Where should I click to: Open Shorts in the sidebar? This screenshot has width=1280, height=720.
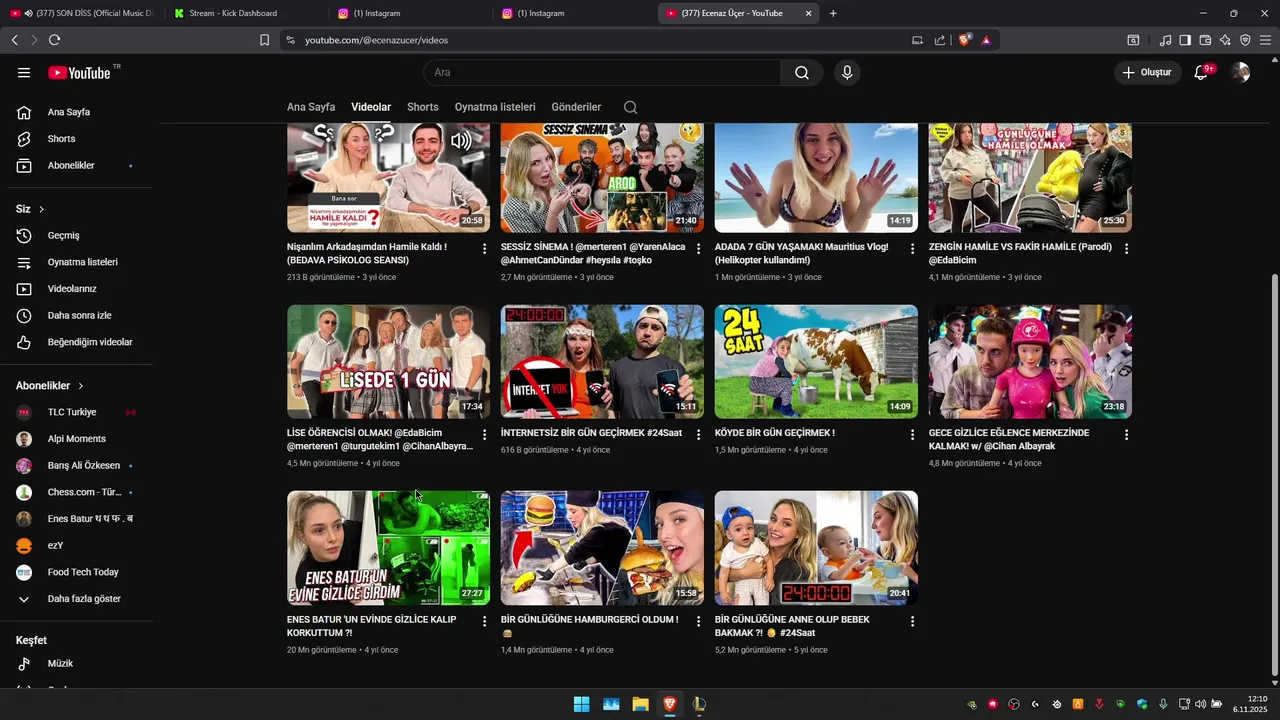(x=80, y=139)
